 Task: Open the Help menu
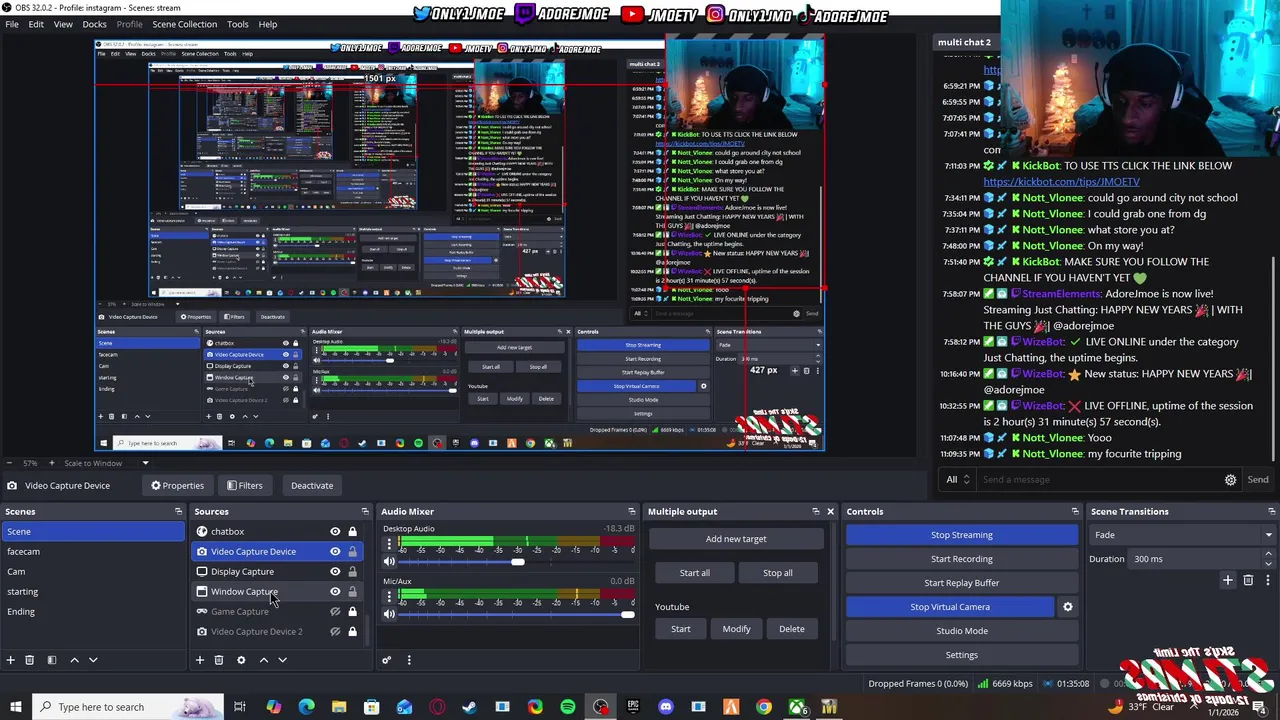[x=268, y=24]
